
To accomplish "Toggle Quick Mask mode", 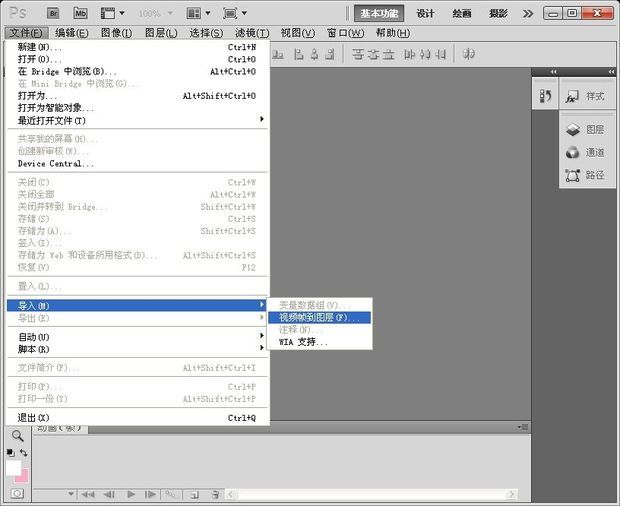I will [x=17, y=493].
